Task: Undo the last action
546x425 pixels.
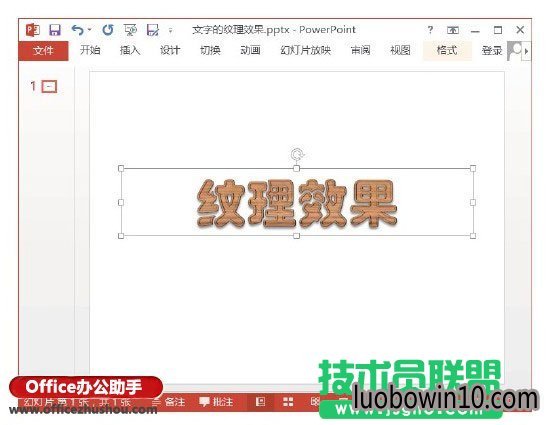Action: [77, 30]
